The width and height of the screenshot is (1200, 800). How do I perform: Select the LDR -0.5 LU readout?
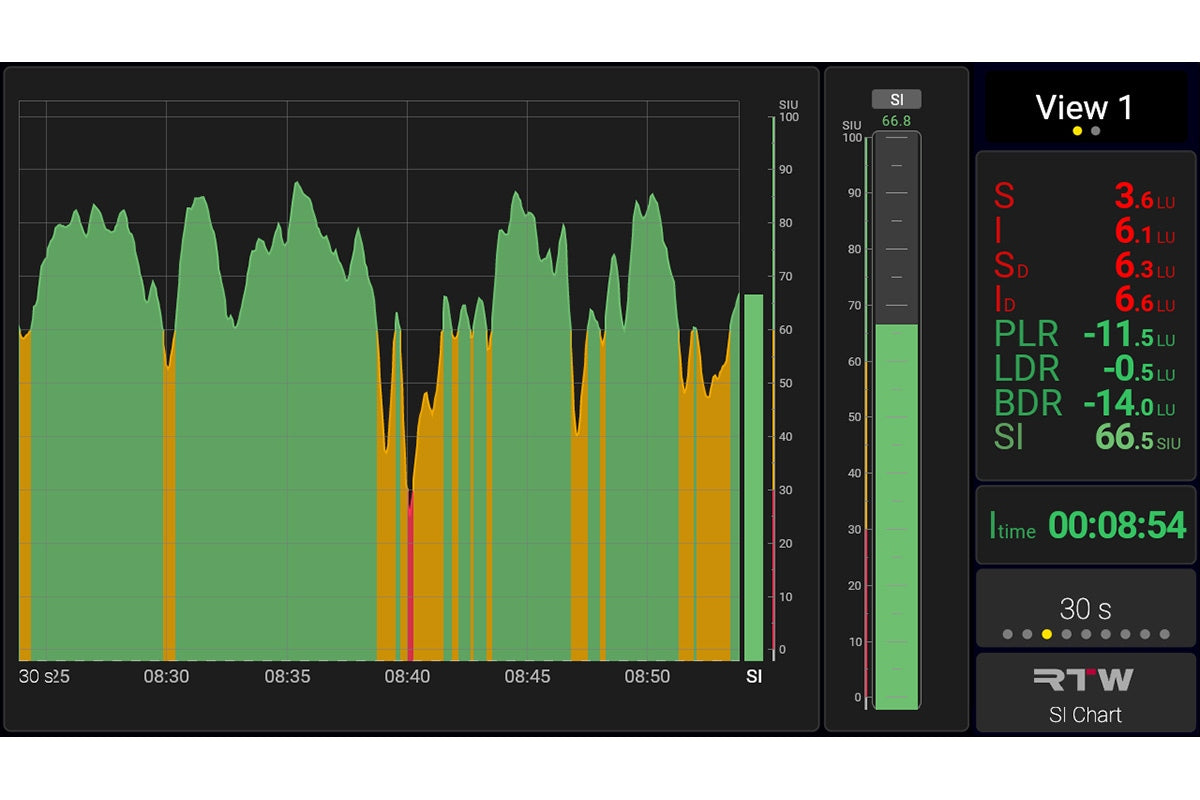(1085, 369)
